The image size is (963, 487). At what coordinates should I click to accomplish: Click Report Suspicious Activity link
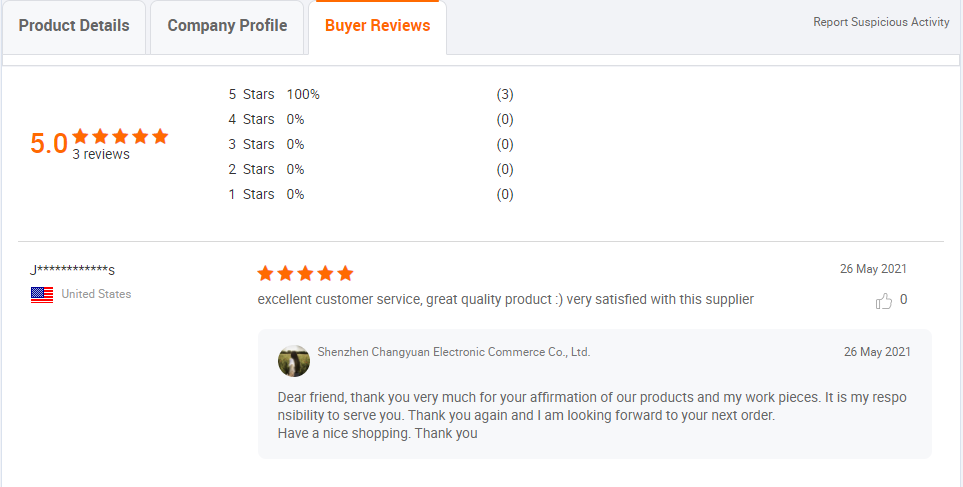[x=881, y=22]
